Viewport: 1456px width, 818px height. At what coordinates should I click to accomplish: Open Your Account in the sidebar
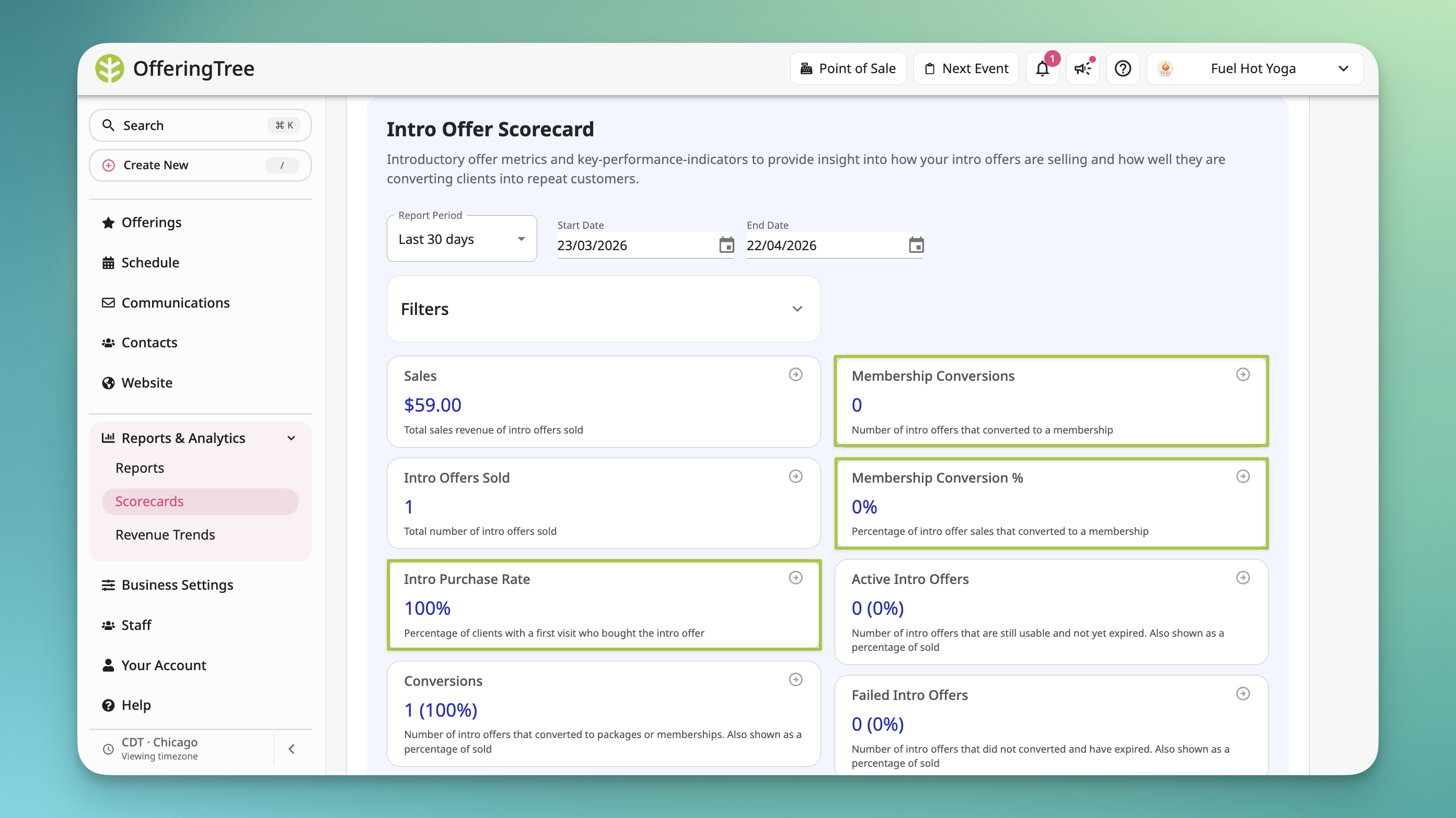(x=164, y=665)
